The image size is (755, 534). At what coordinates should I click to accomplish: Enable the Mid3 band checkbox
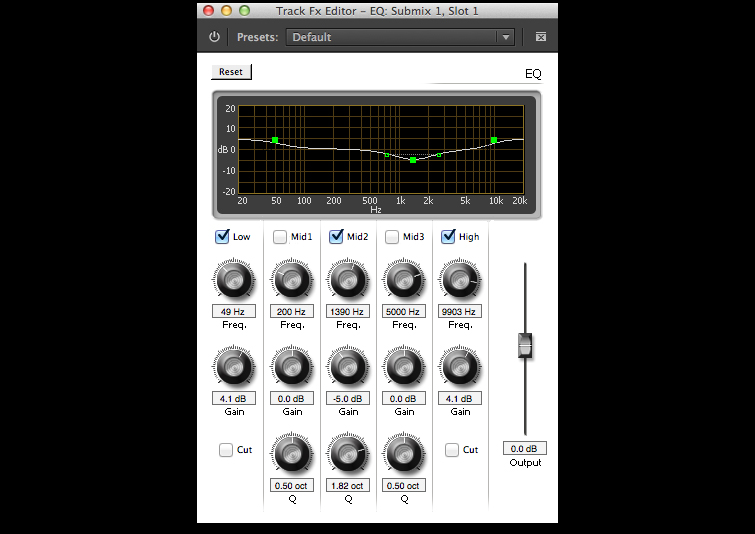pyautogui.click(x=392, y=237)
